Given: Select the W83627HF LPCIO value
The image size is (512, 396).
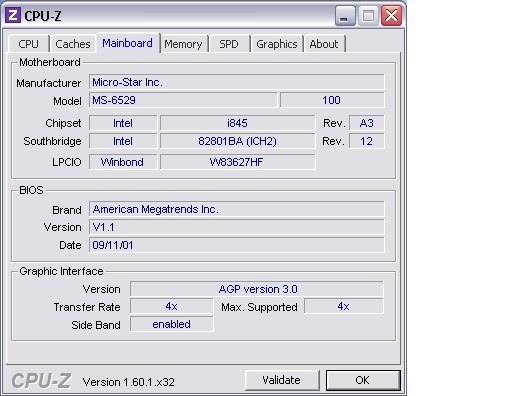Looking at the screenshot, I should tap(237, 162).
